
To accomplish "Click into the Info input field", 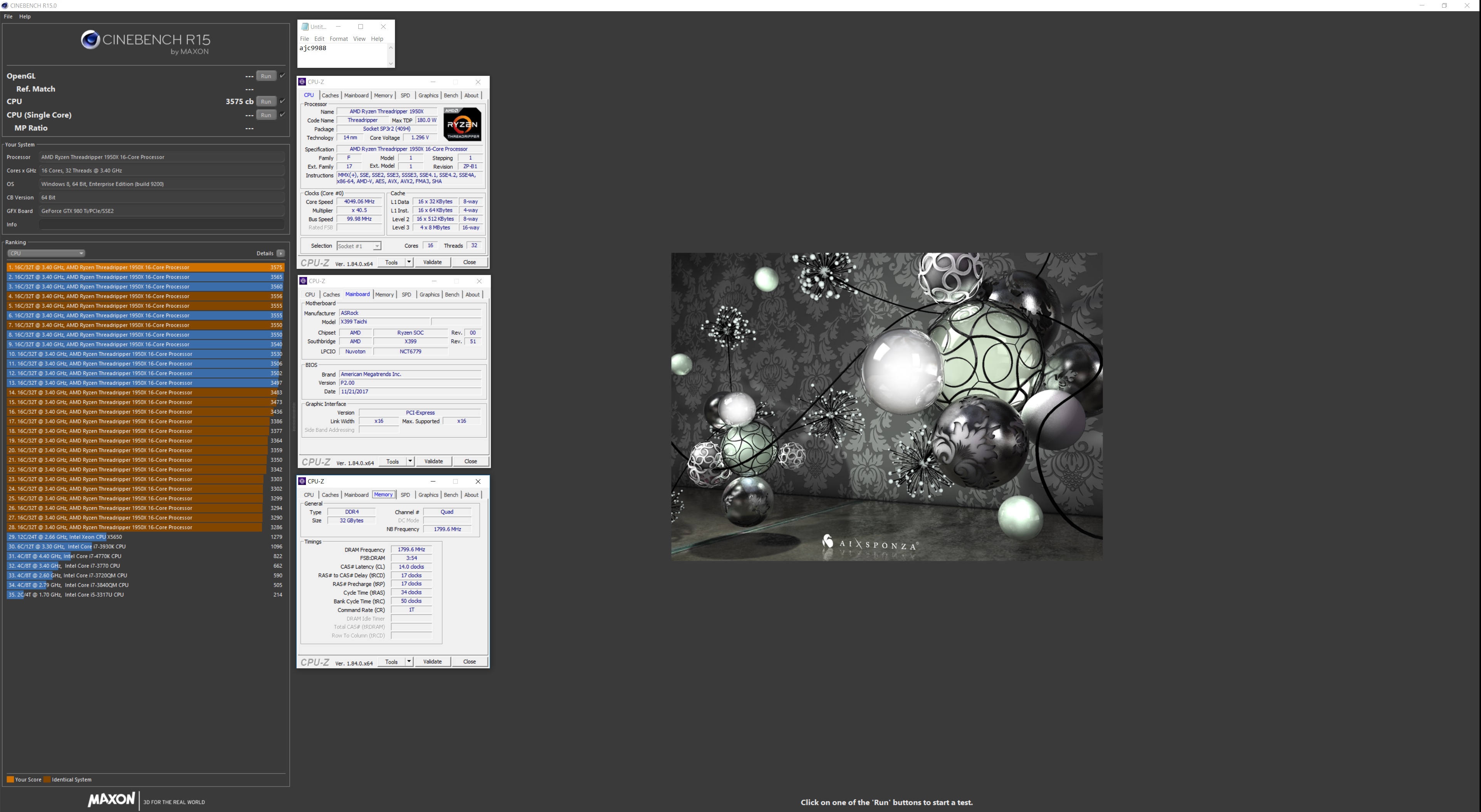I will point(161,225).
